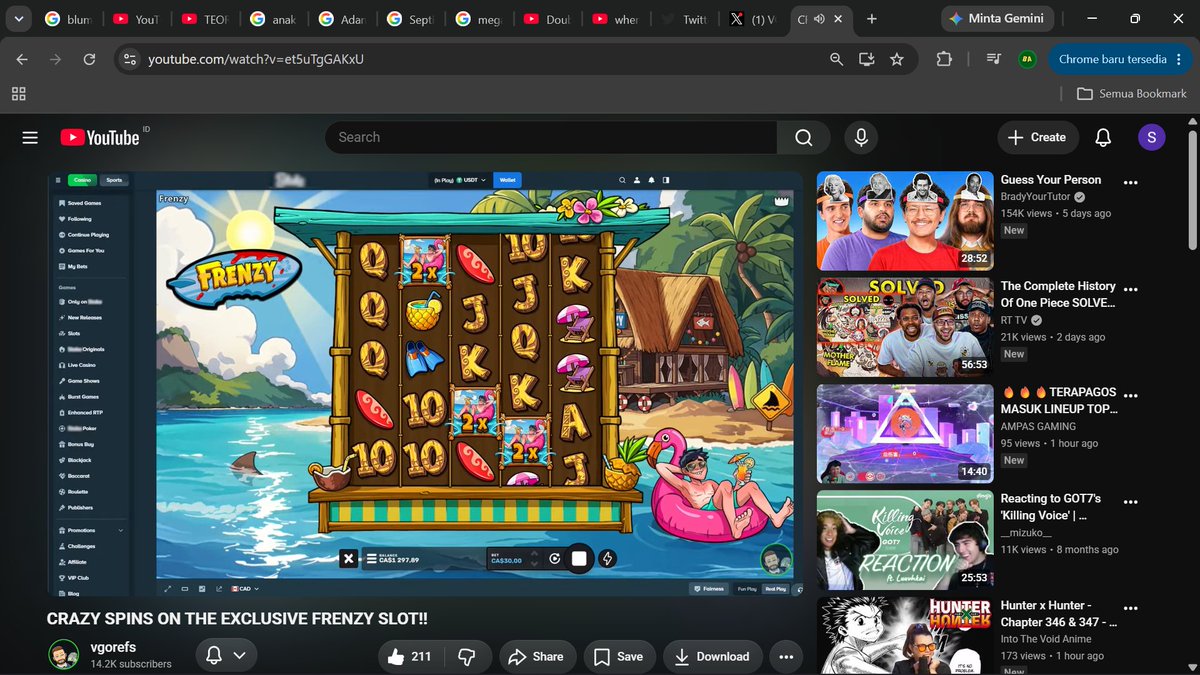Open Hunter x Hunter thumbnail
This screenshot has width=1200, height=675.
click(905, 635)
